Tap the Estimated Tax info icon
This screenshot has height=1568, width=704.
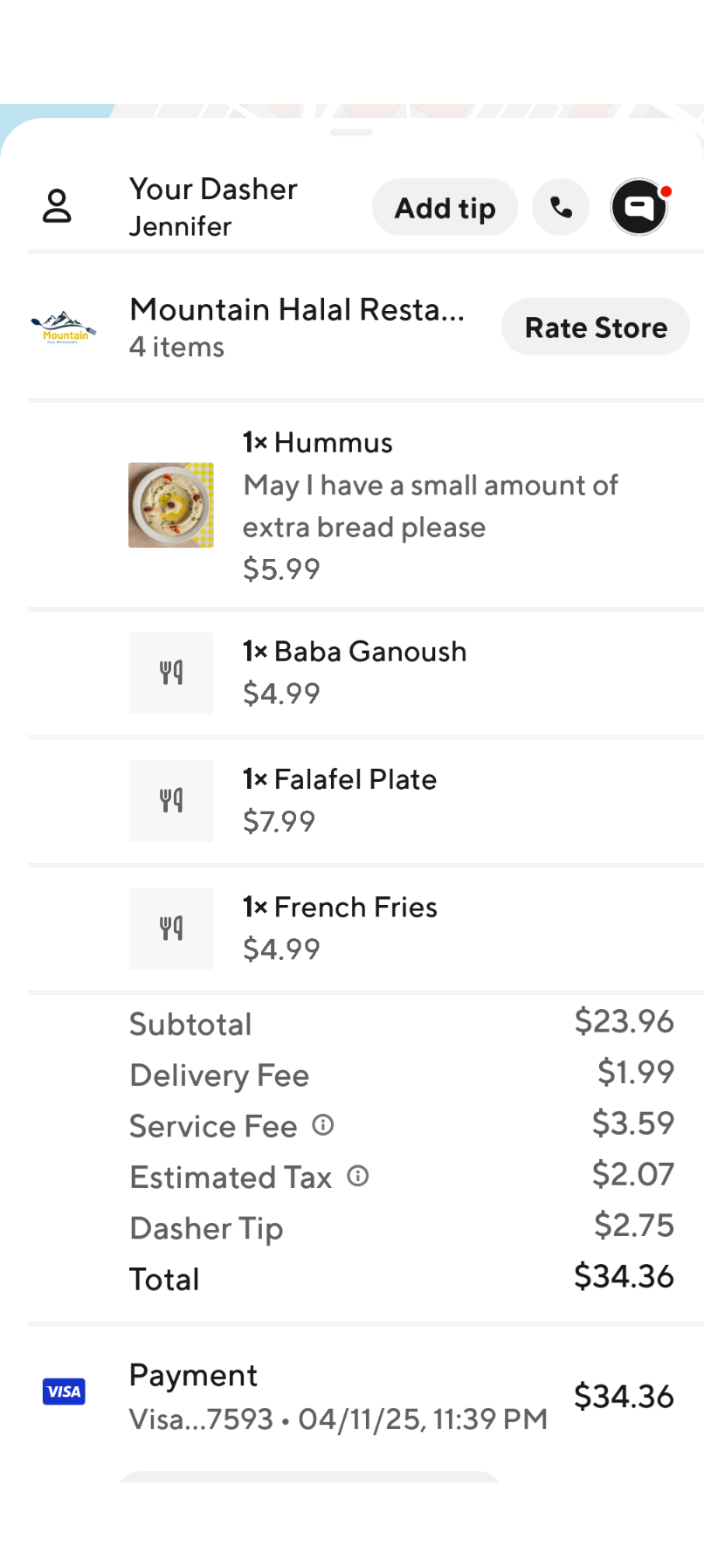tap(358, 1176)
